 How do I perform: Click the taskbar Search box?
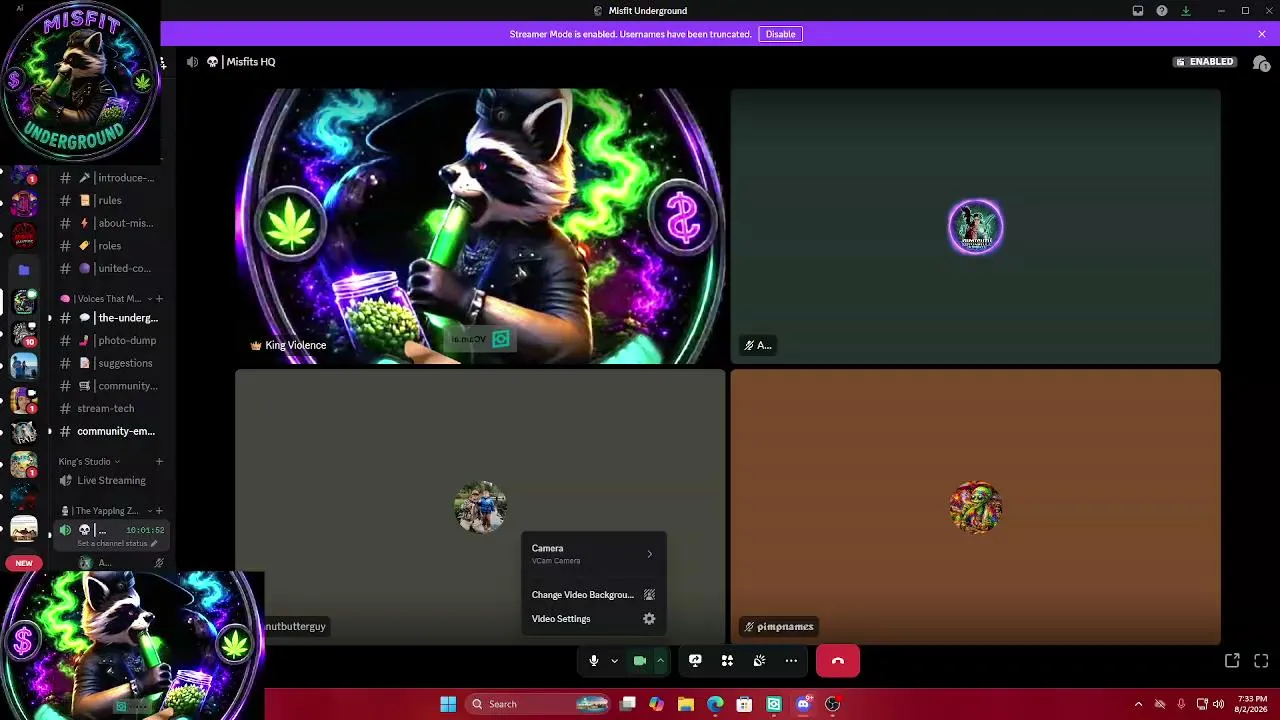(x=540, y=704)
